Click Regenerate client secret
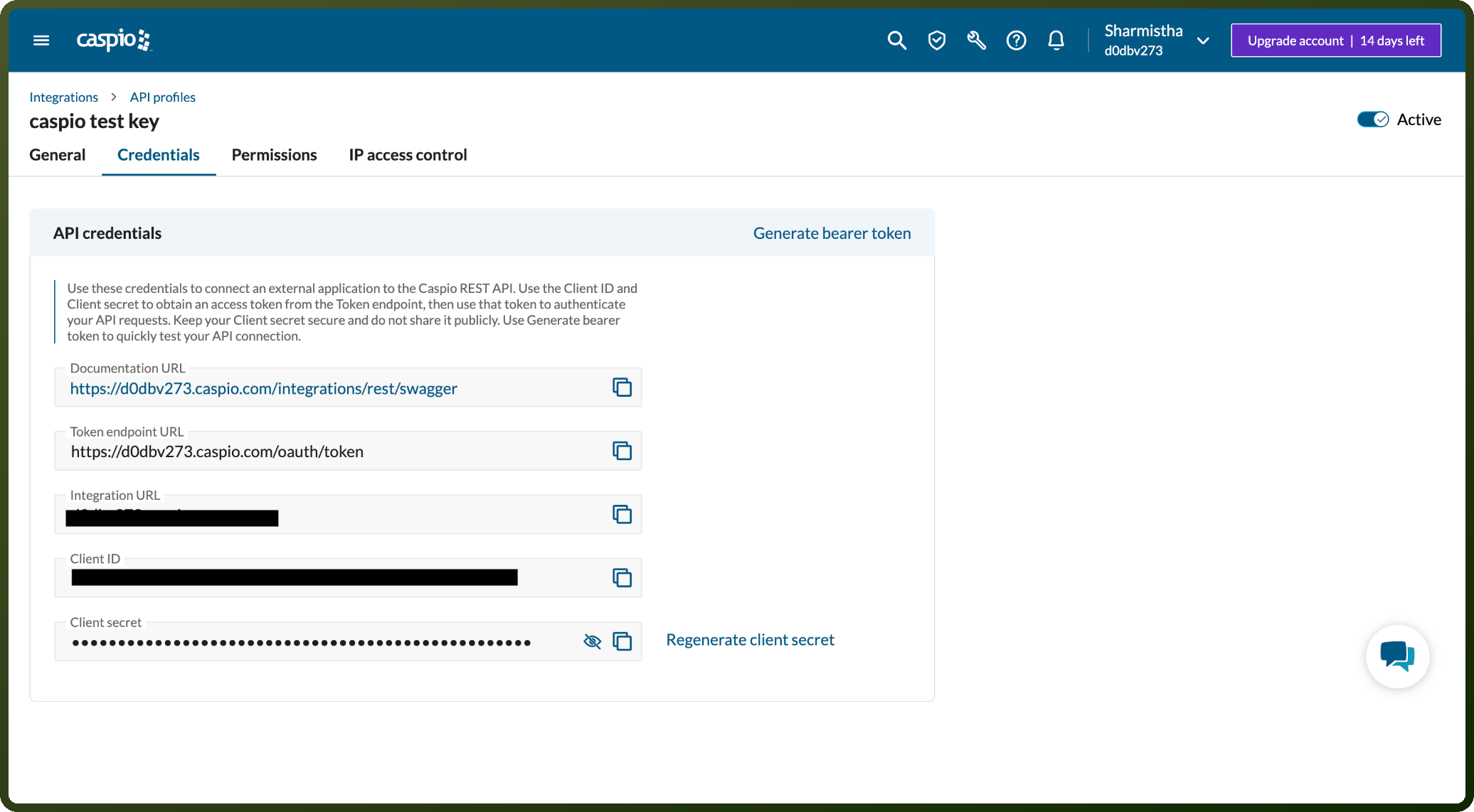1474x812 pixels. coord(750,640)
